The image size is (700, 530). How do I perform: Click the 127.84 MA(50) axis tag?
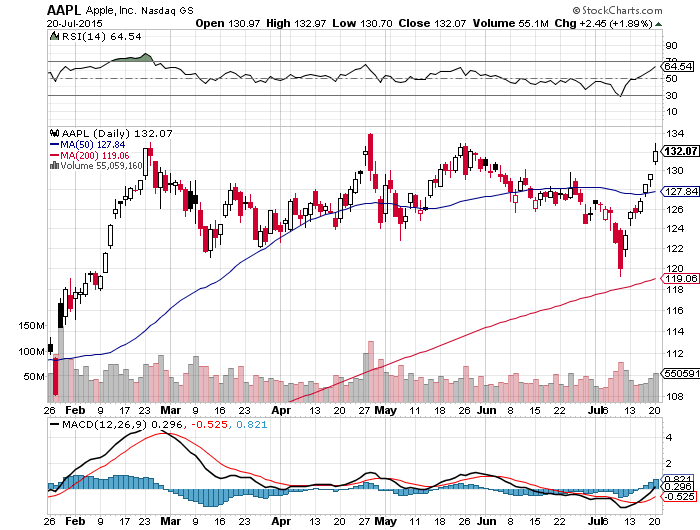[680, 192]
